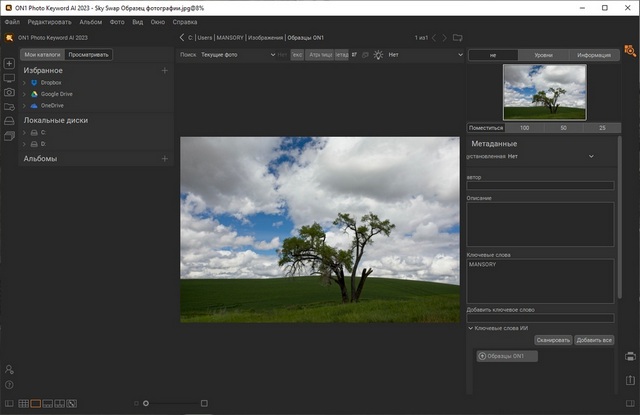The image size is (640, 415).
Task: Click the 'Добавить ключевое слово' input field
Action: click(540, 318)
